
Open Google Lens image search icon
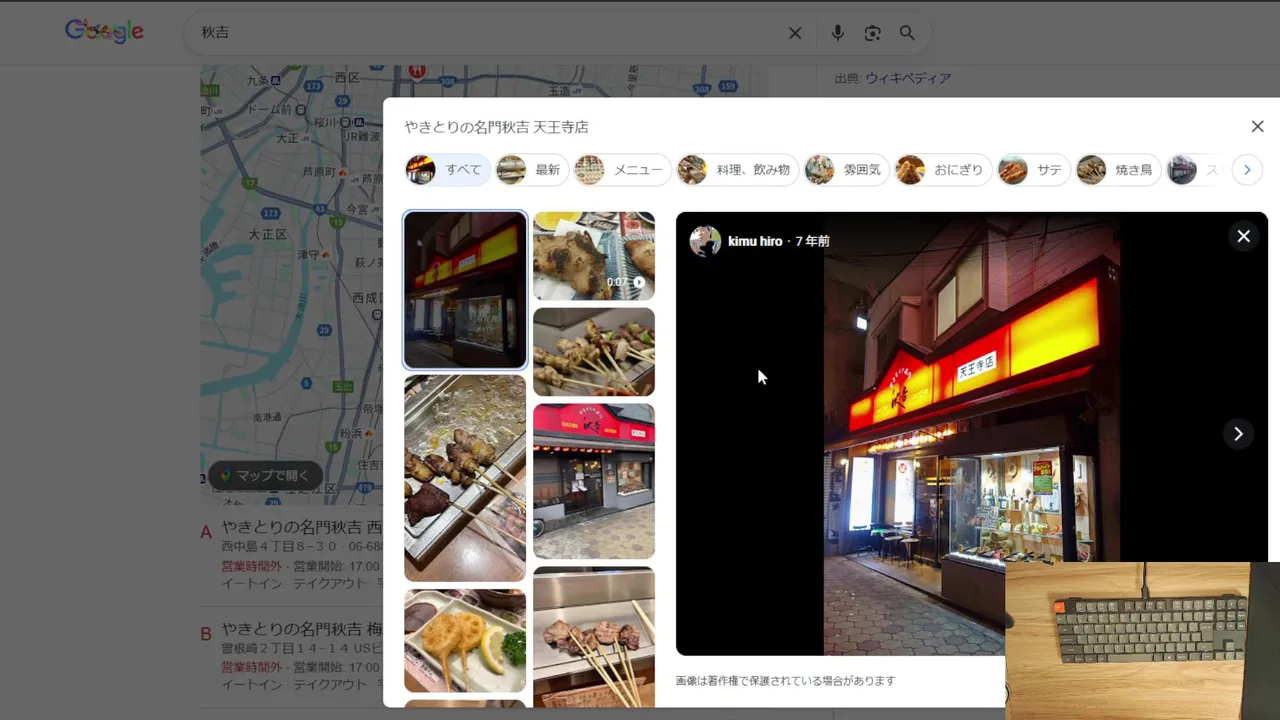click(873, 33)
